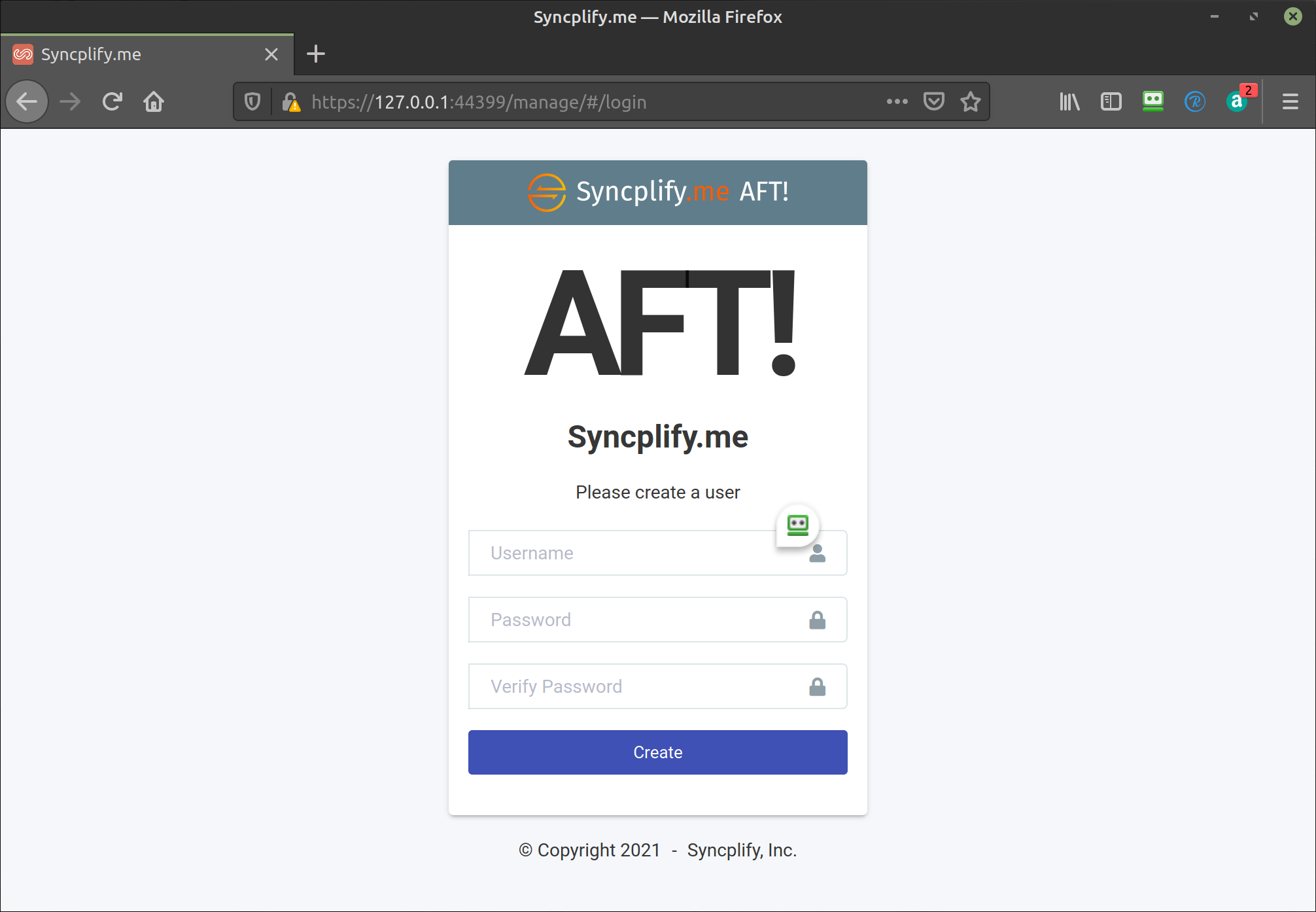Focus the Verify Password field
1316x912 pixels.
(657, 687)
